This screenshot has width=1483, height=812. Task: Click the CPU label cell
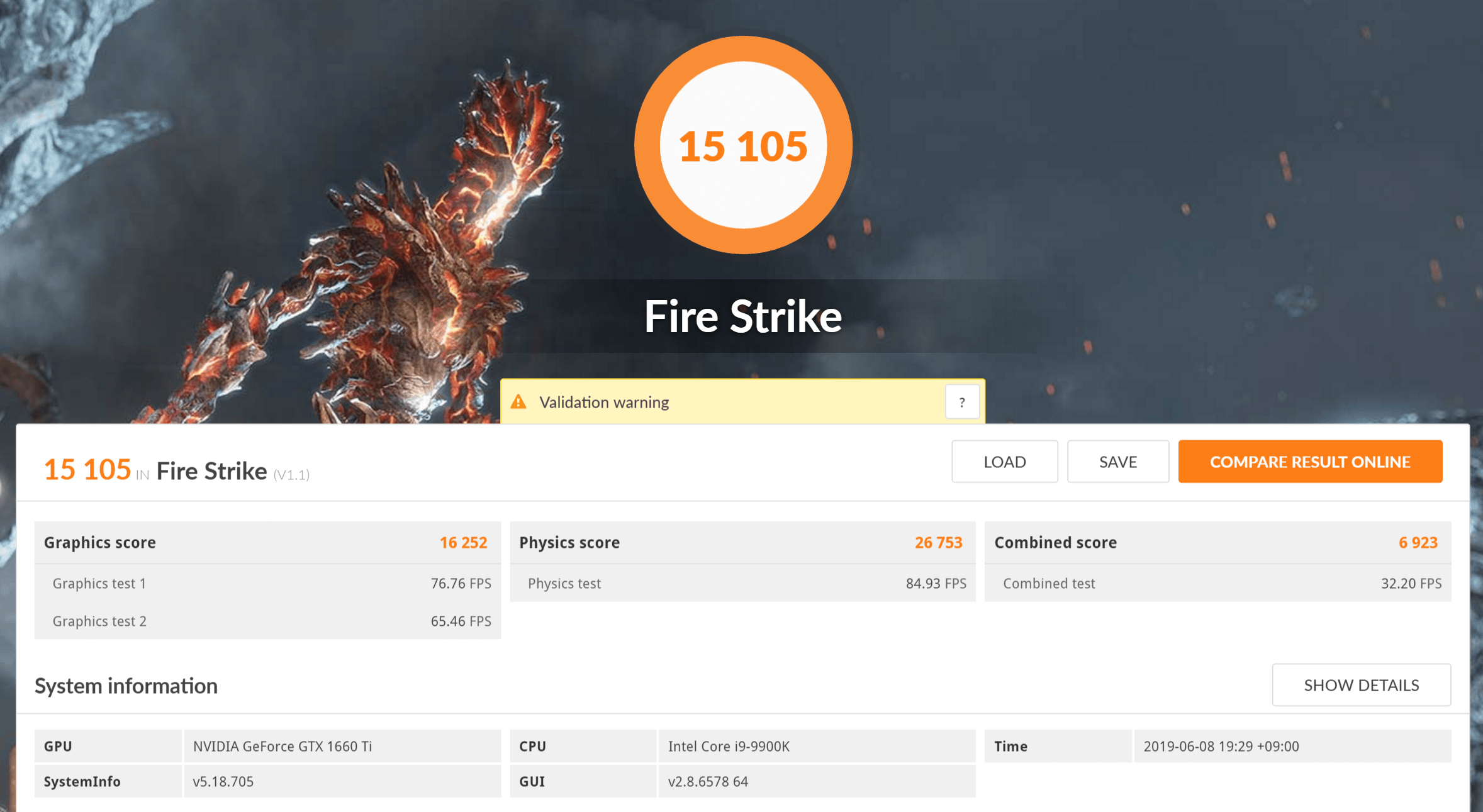[x=583, y=746]
